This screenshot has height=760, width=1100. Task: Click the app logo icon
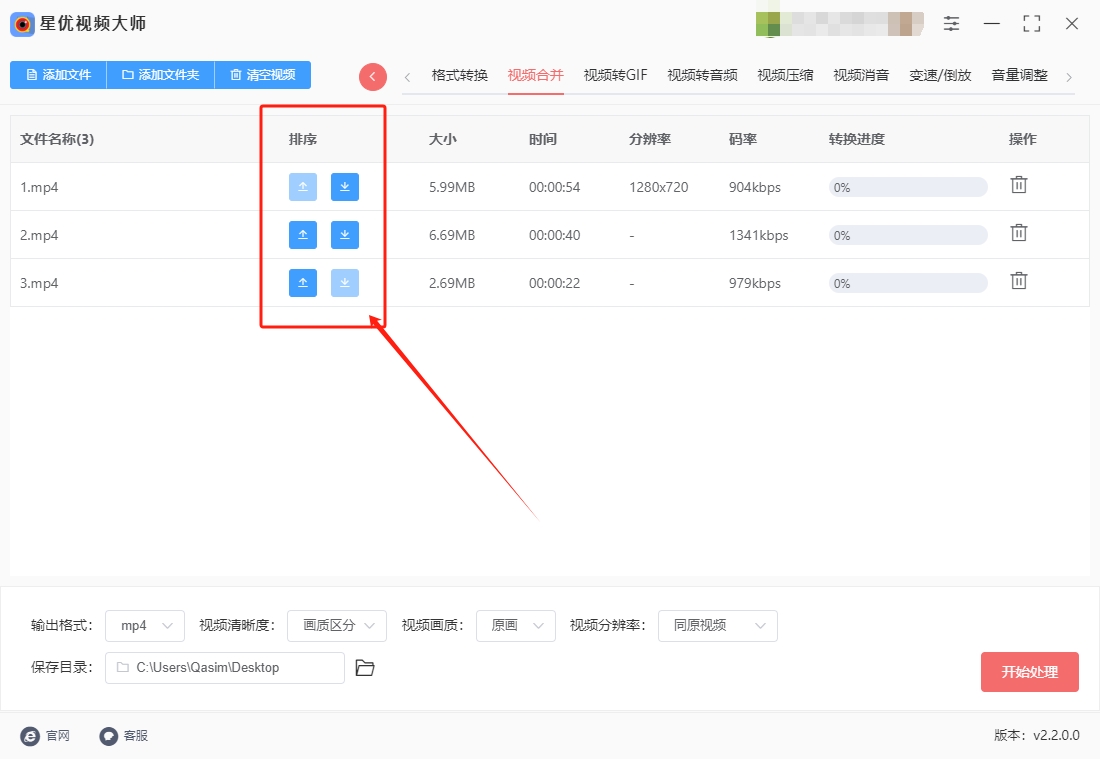point(22,25)
